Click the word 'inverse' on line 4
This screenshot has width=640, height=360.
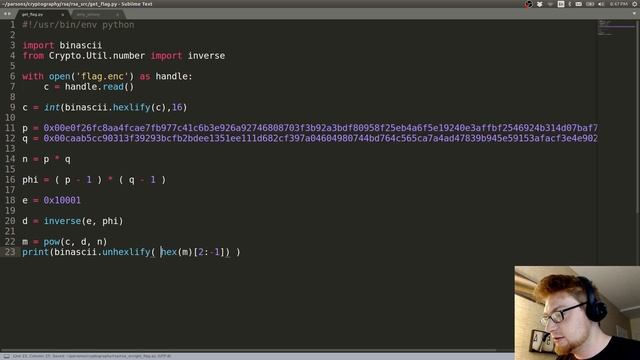point(206,56)
